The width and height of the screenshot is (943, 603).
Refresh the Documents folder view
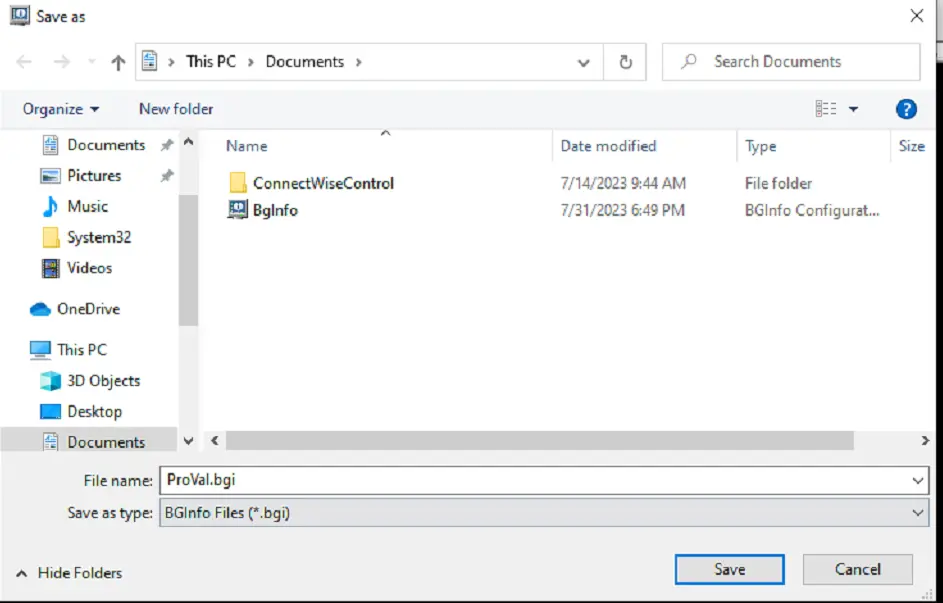[625, 62]
